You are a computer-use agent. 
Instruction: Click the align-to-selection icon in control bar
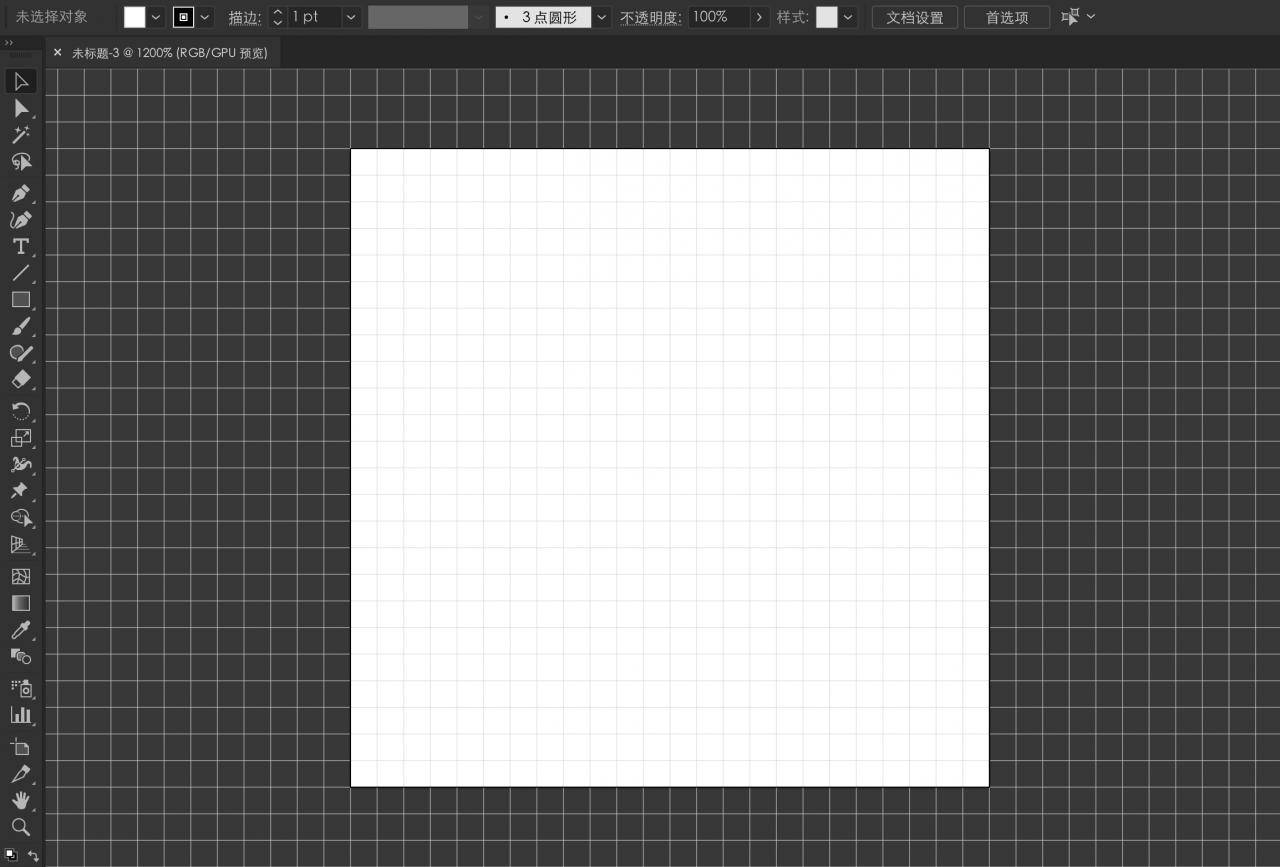[1070, 16]
